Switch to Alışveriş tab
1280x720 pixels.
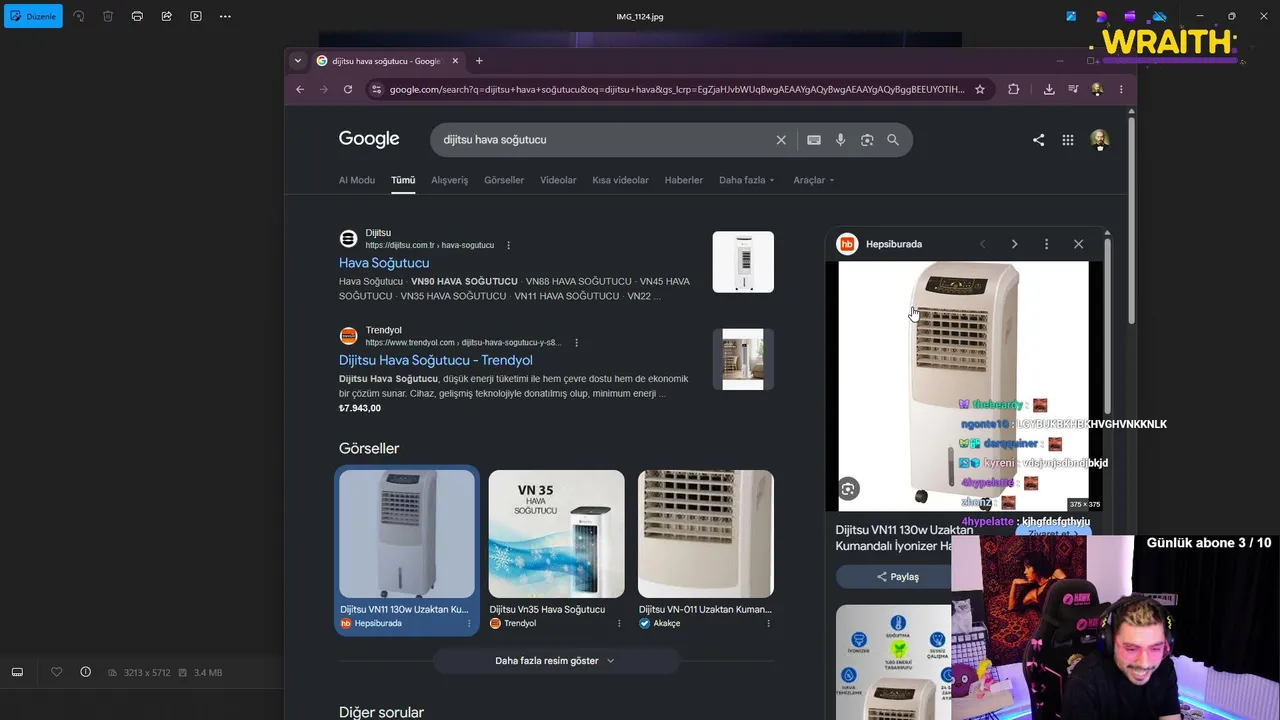(449, 180)
